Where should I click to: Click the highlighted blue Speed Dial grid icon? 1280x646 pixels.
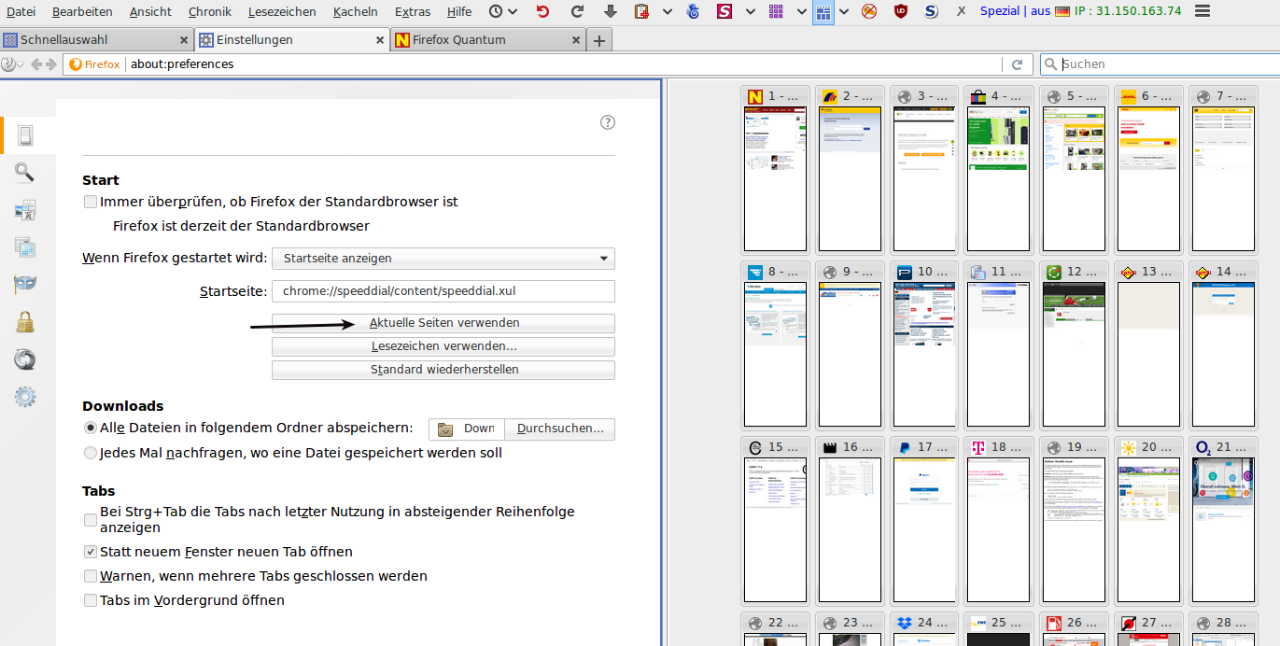pyautogui.click(x=823, y=12)
